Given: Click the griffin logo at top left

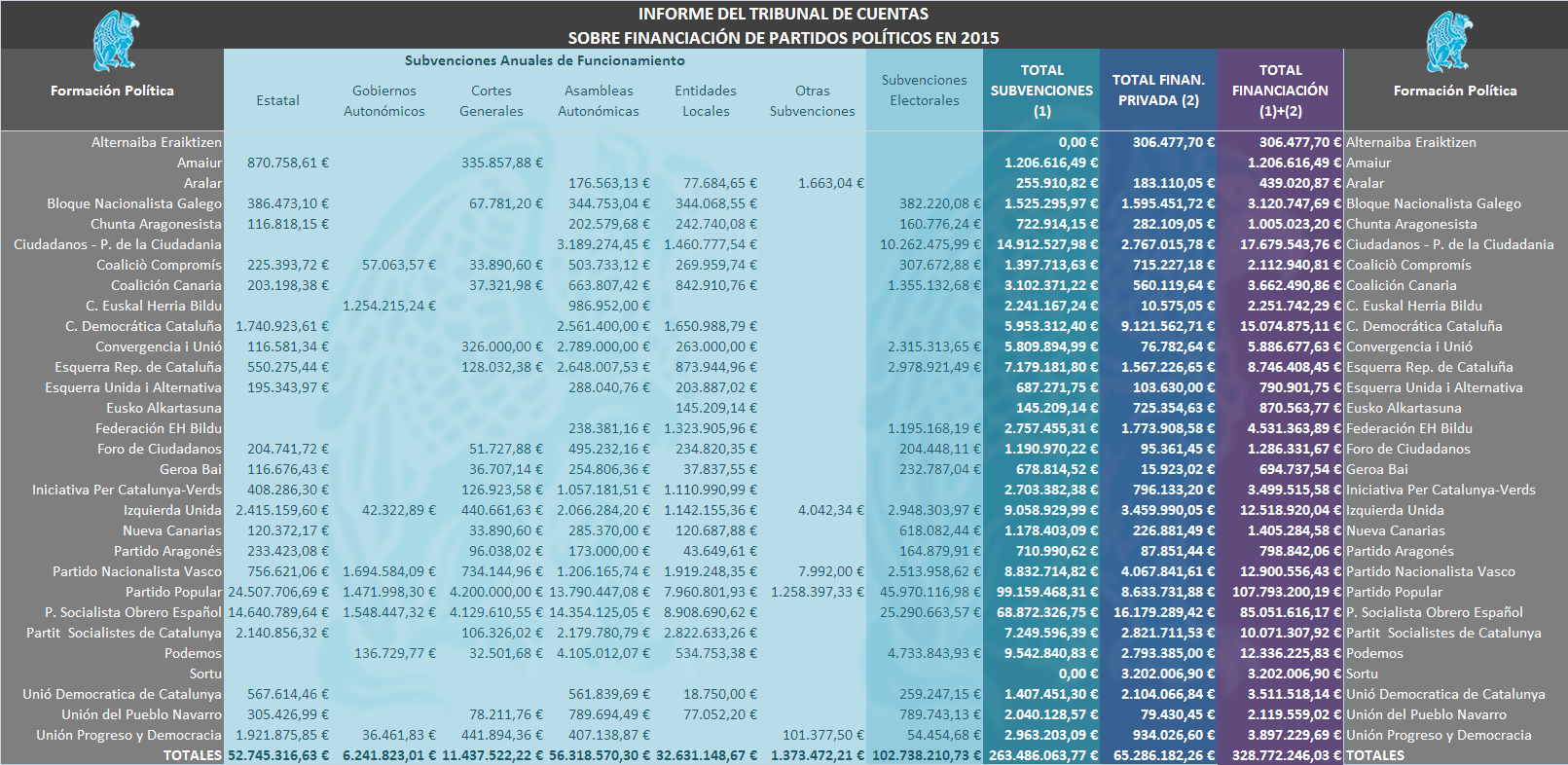Looking at the screenshot, I should pyautogui.click(x=116, y=41).
